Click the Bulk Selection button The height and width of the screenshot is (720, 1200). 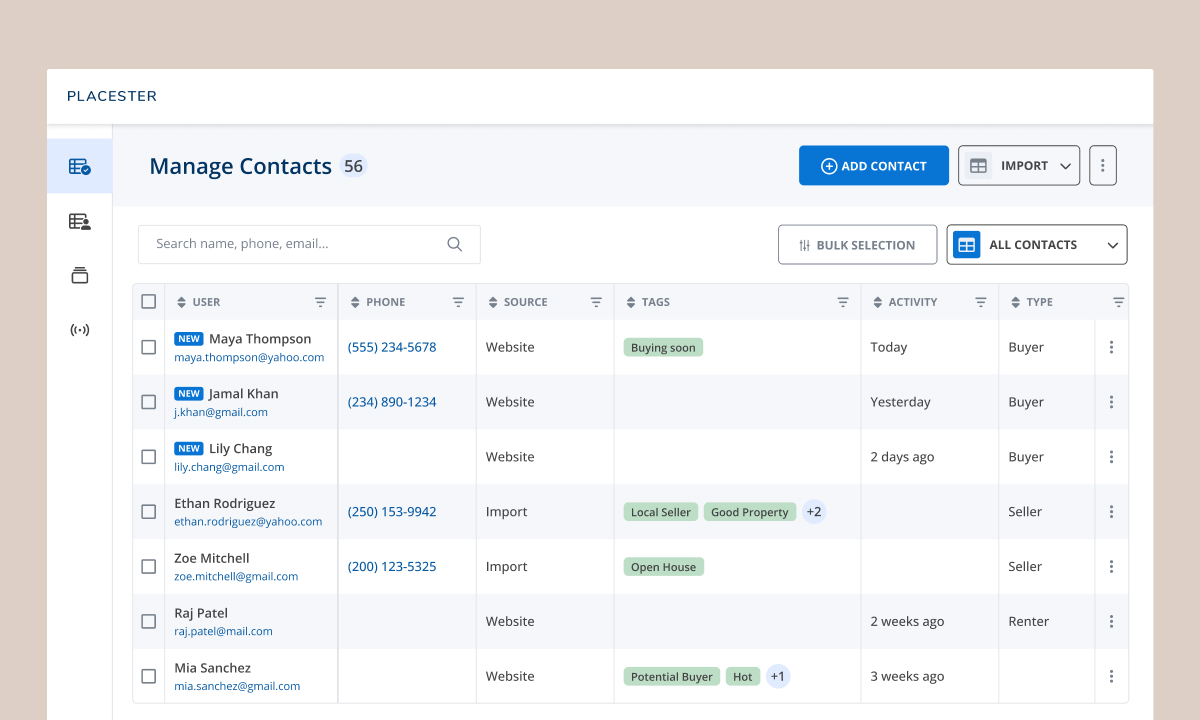(857, 245)
